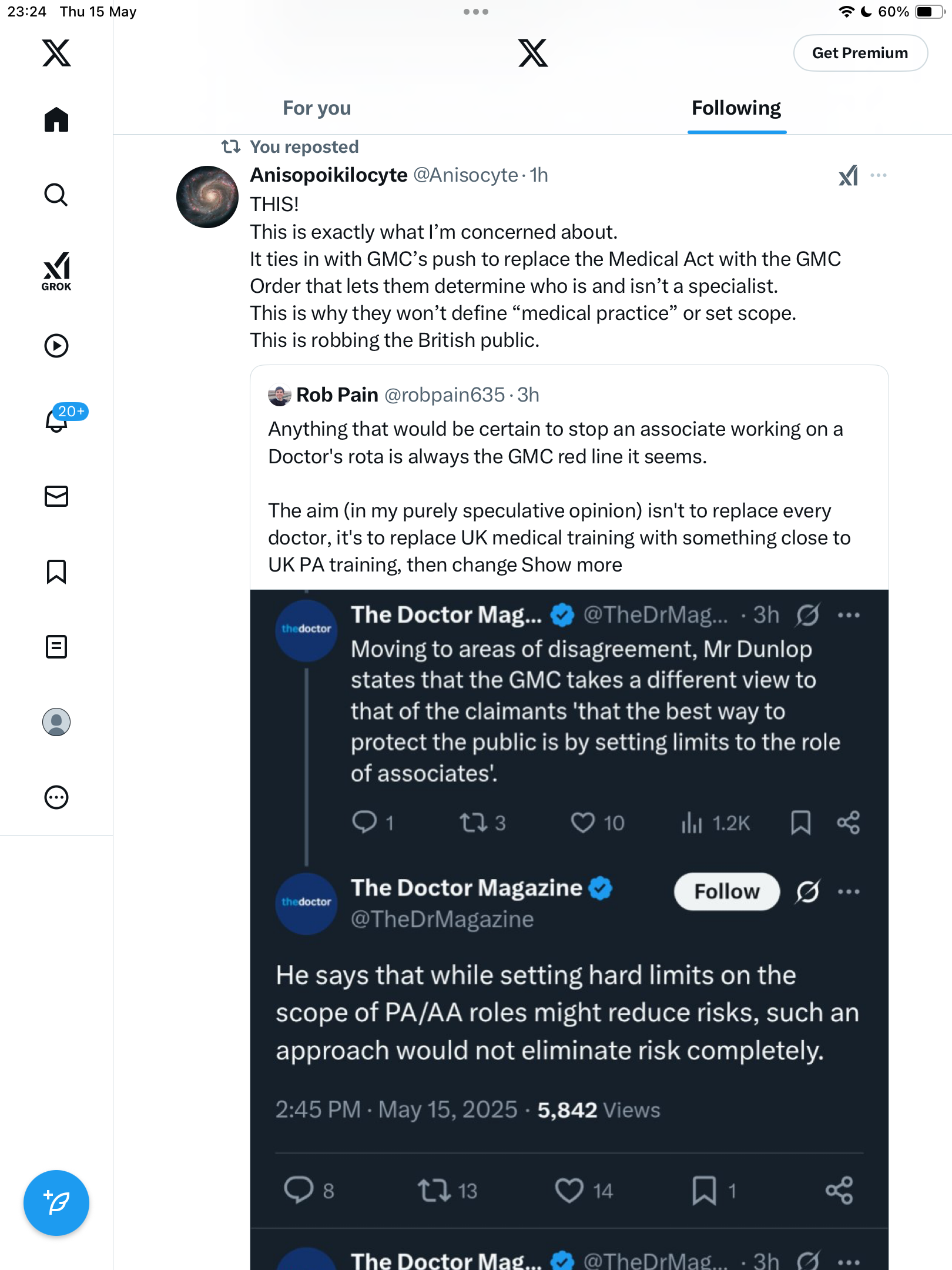Open @Anisocyte profile handle link
This screenshot has height=1270, width=952.
tap(465, 175)
